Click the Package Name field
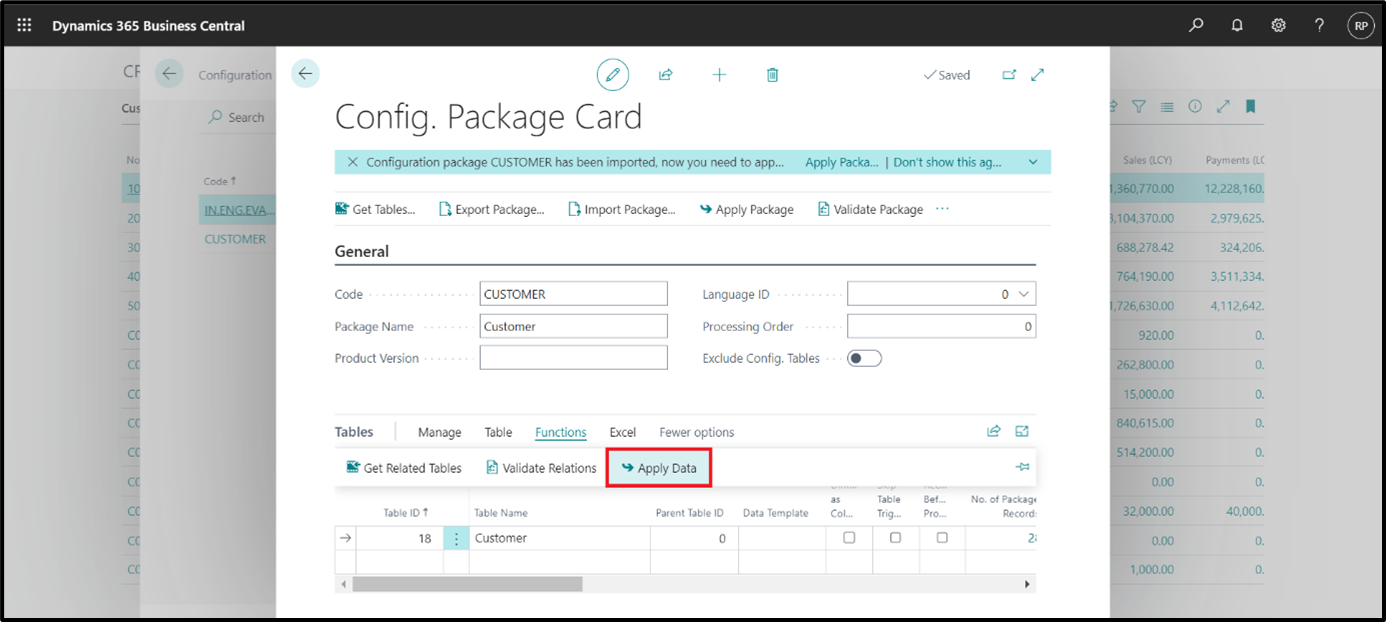Screen dimensions: 1386x622 pos(573,326)
